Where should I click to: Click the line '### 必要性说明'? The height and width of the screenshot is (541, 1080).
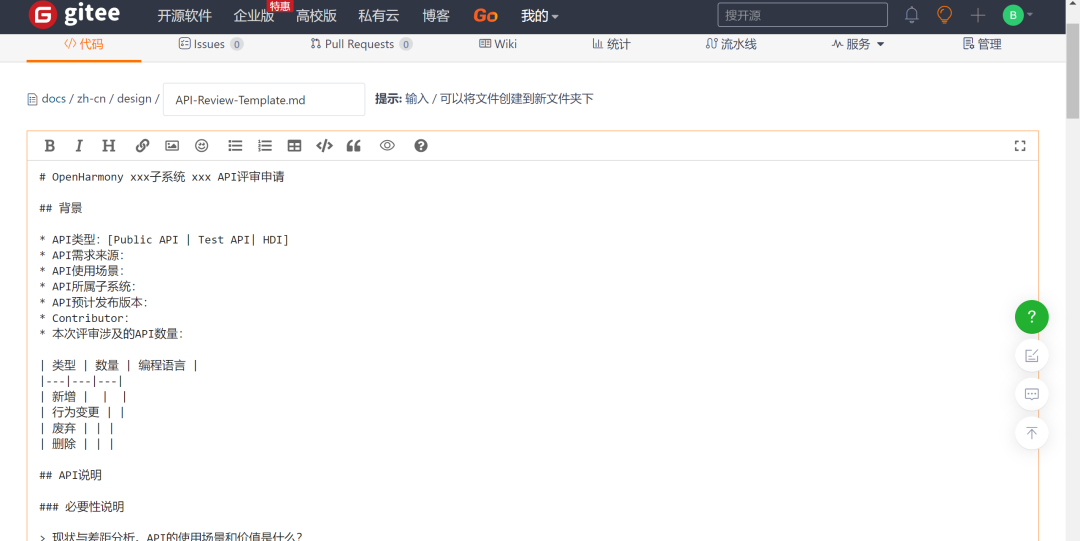click(x=82, y=507)
